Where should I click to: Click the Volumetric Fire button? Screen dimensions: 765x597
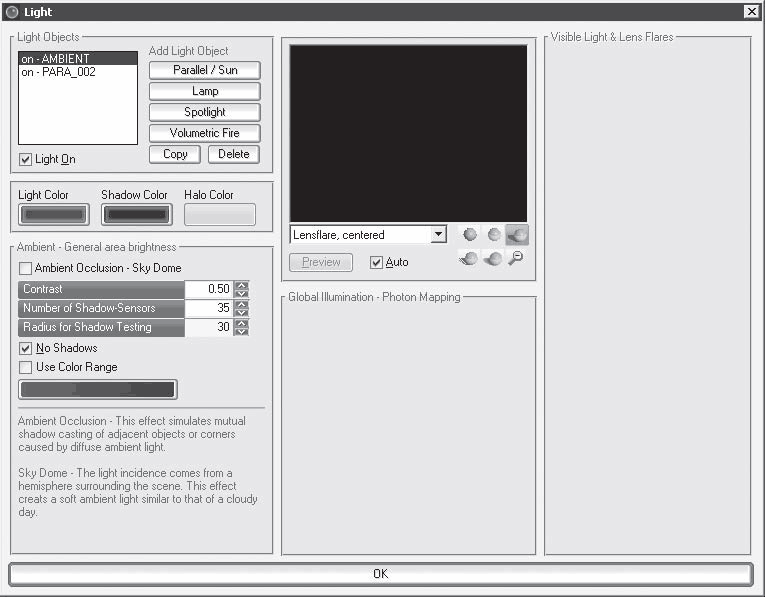point(204,133)
